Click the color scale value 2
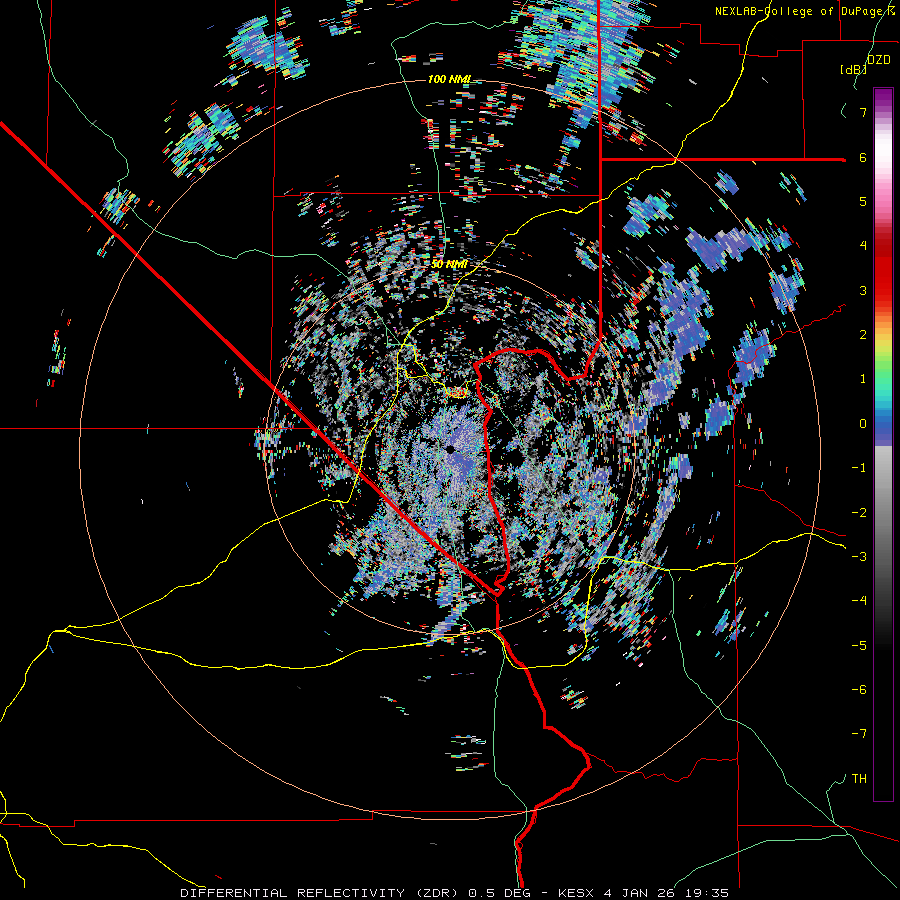 [x=863, y=335]
